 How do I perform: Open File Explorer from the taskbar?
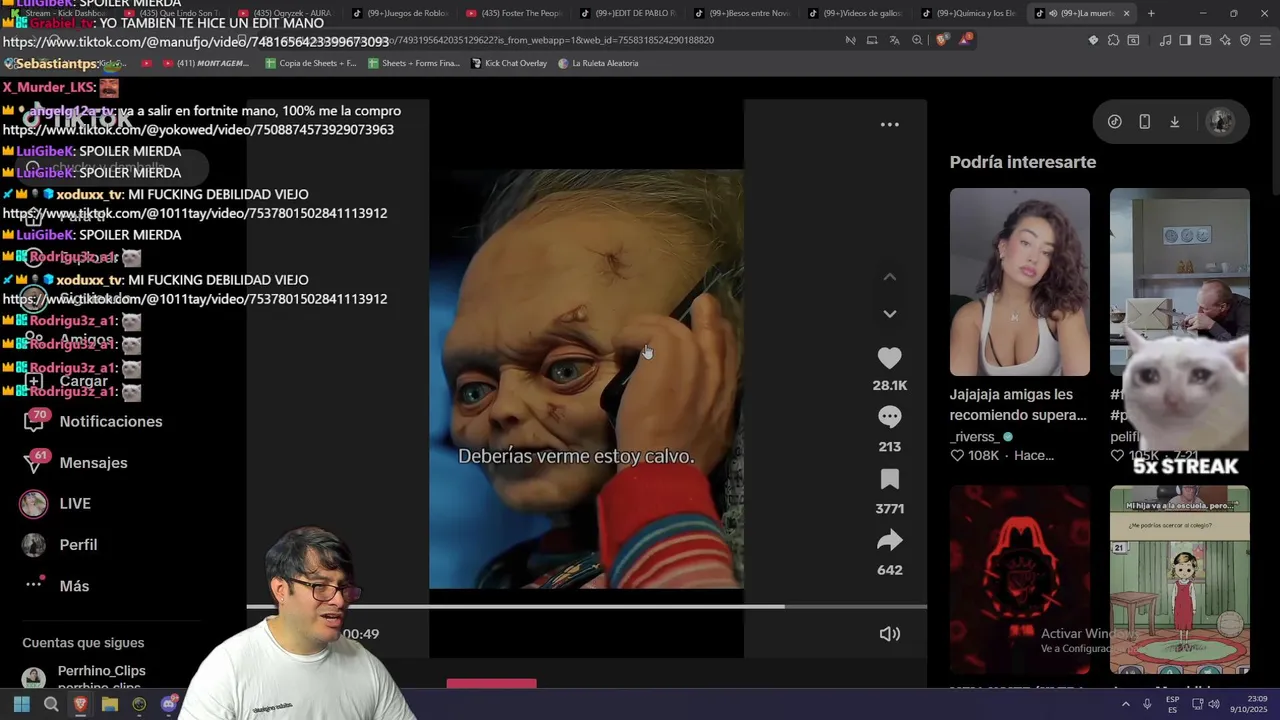(110, 704)
